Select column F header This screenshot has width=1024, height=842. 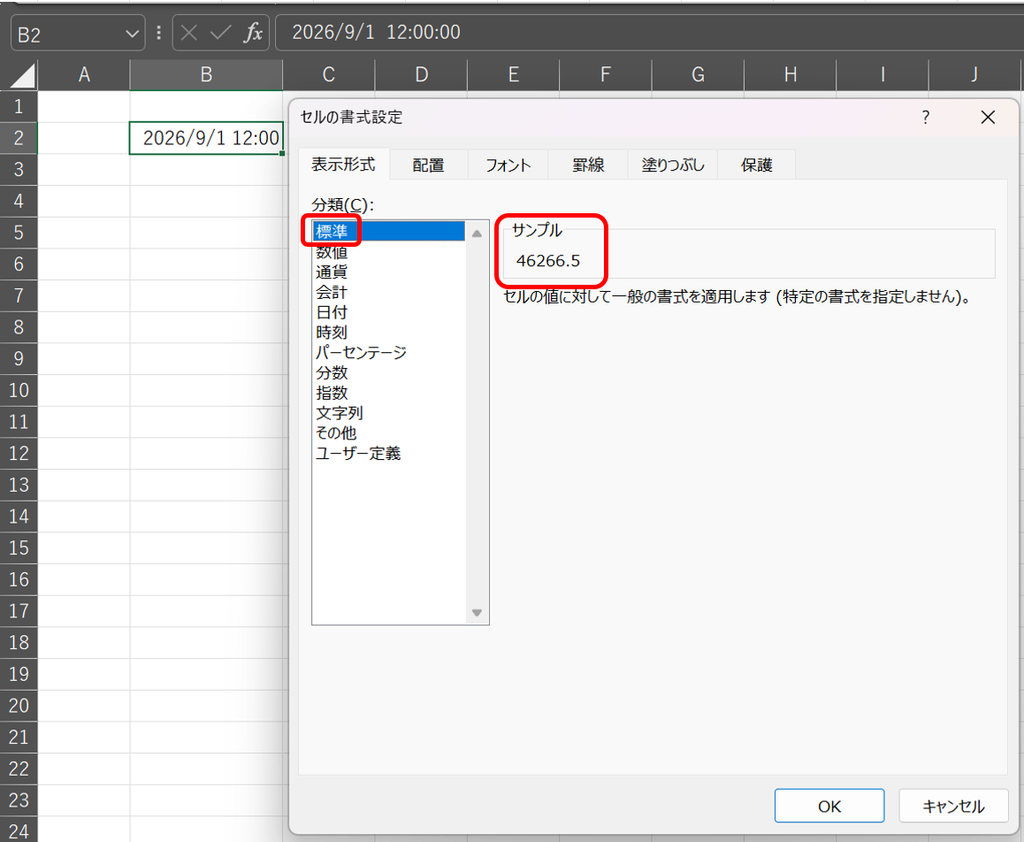(605, 75)
